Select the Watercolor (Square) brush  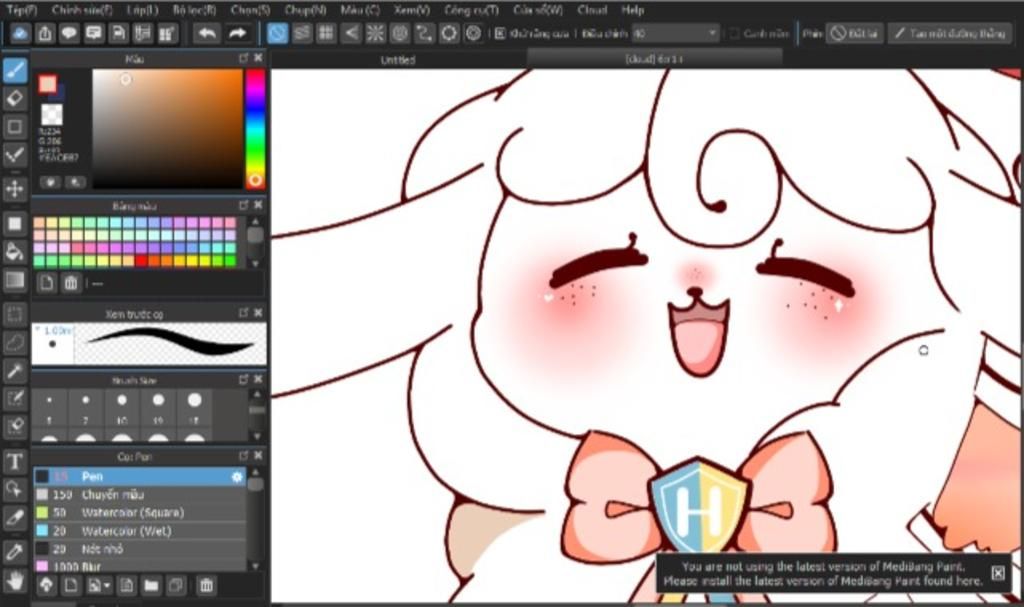click(140, 512)
